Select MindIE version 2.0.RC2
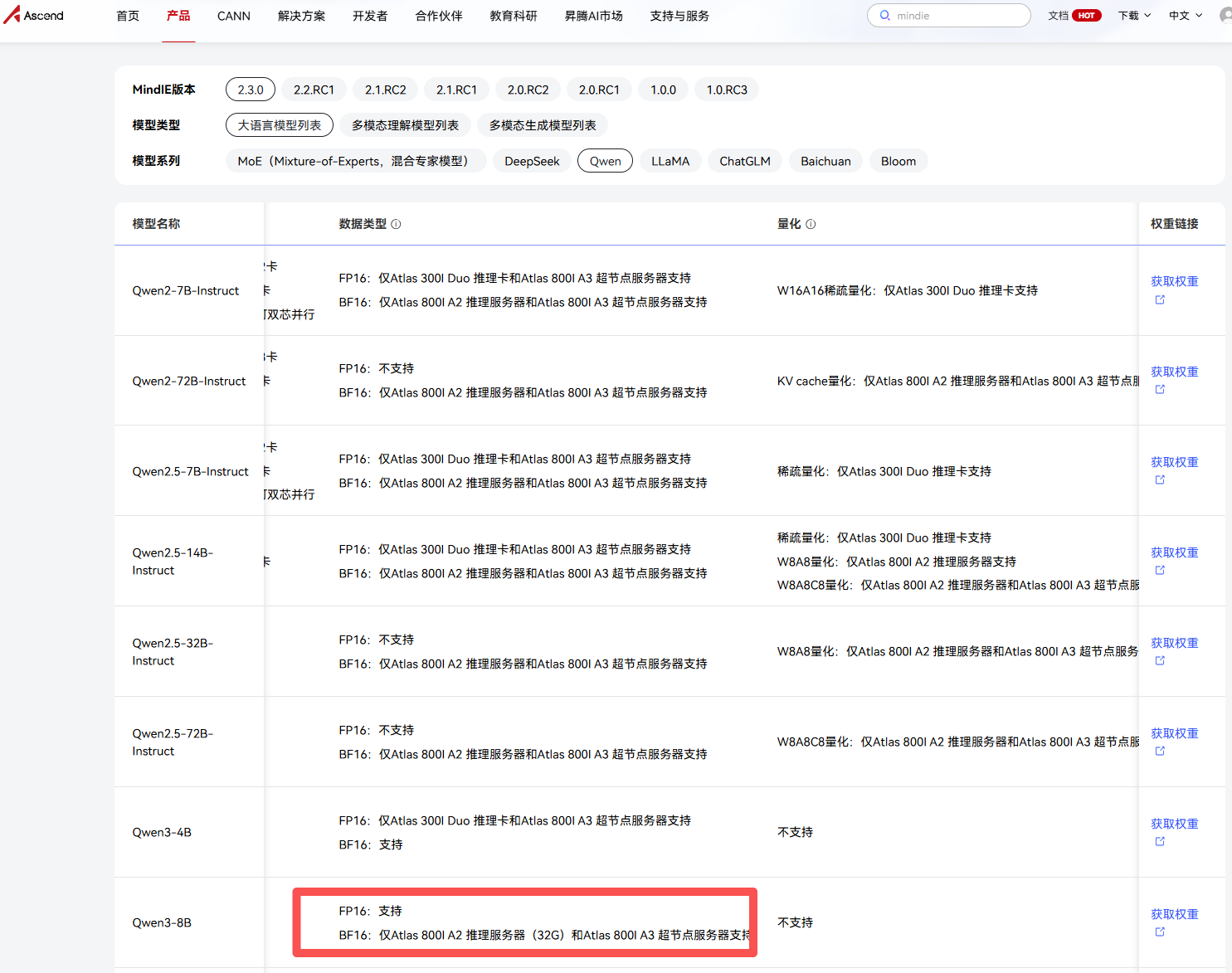1232x973 pixels. 528,90
